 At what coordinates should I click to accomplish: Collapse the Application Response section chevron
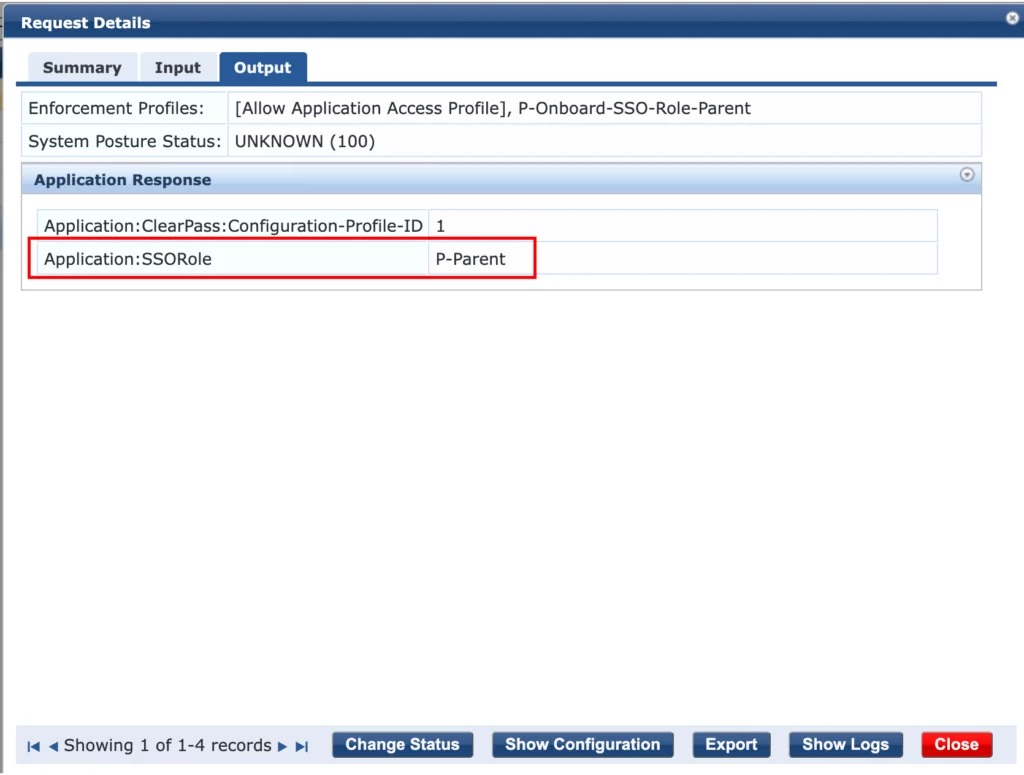966,174
